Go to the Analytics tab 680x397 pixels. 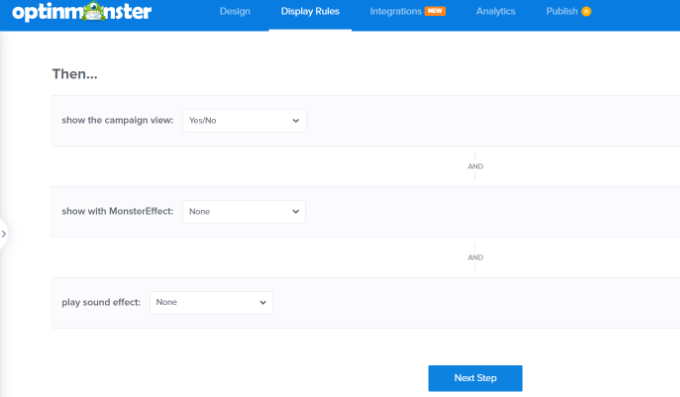(x=496, y=11)
